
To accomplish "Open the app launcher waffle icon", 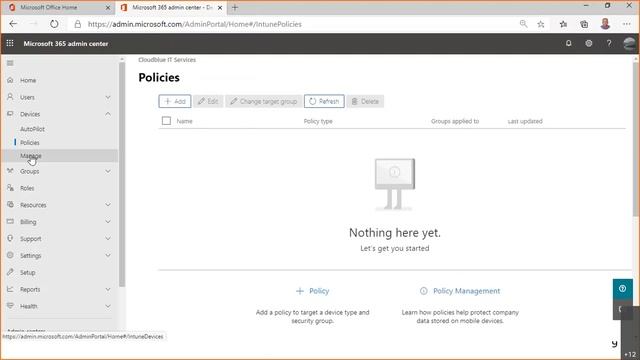I will coord(10,43).
